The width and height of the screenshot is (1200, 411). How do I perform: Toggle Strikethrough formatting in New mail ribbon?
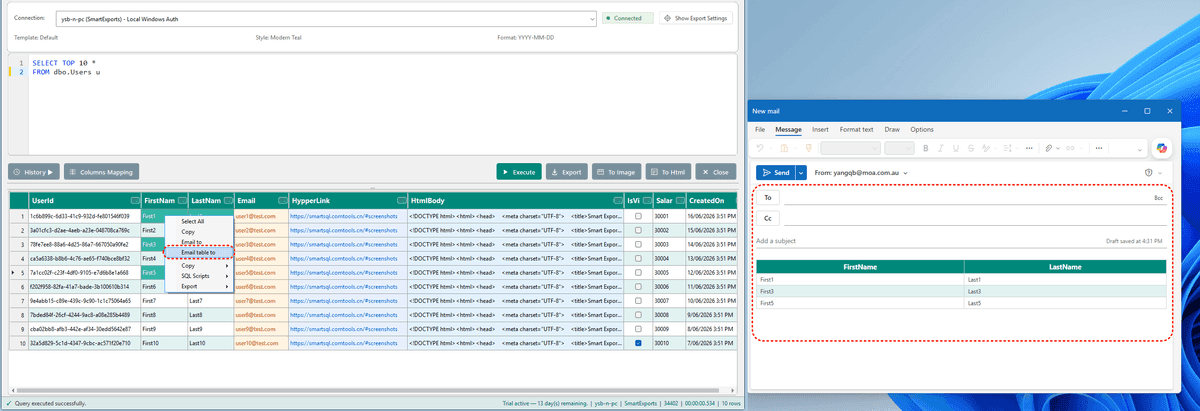[971, 148]
